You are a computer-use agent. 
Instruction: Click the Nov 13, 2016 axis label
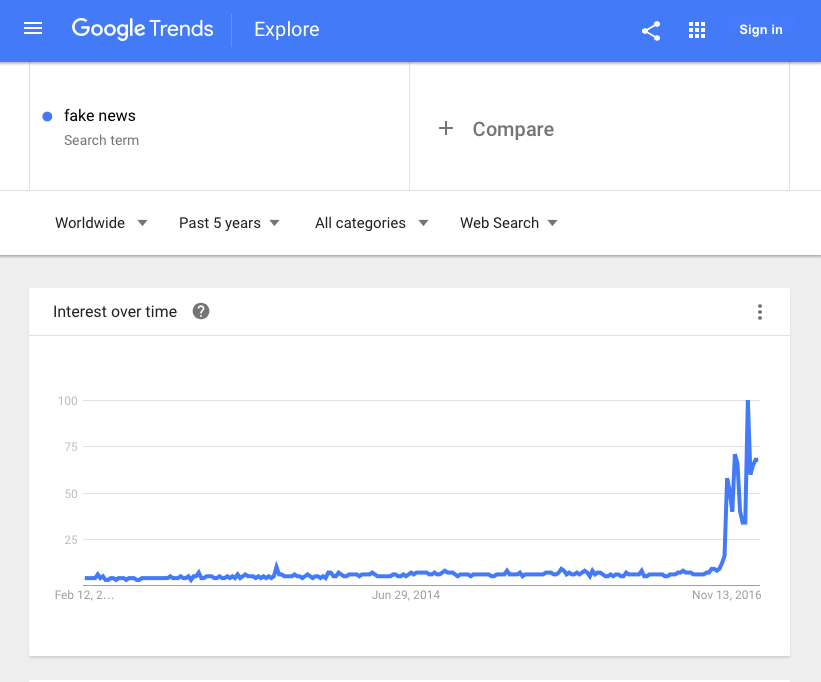727,595
